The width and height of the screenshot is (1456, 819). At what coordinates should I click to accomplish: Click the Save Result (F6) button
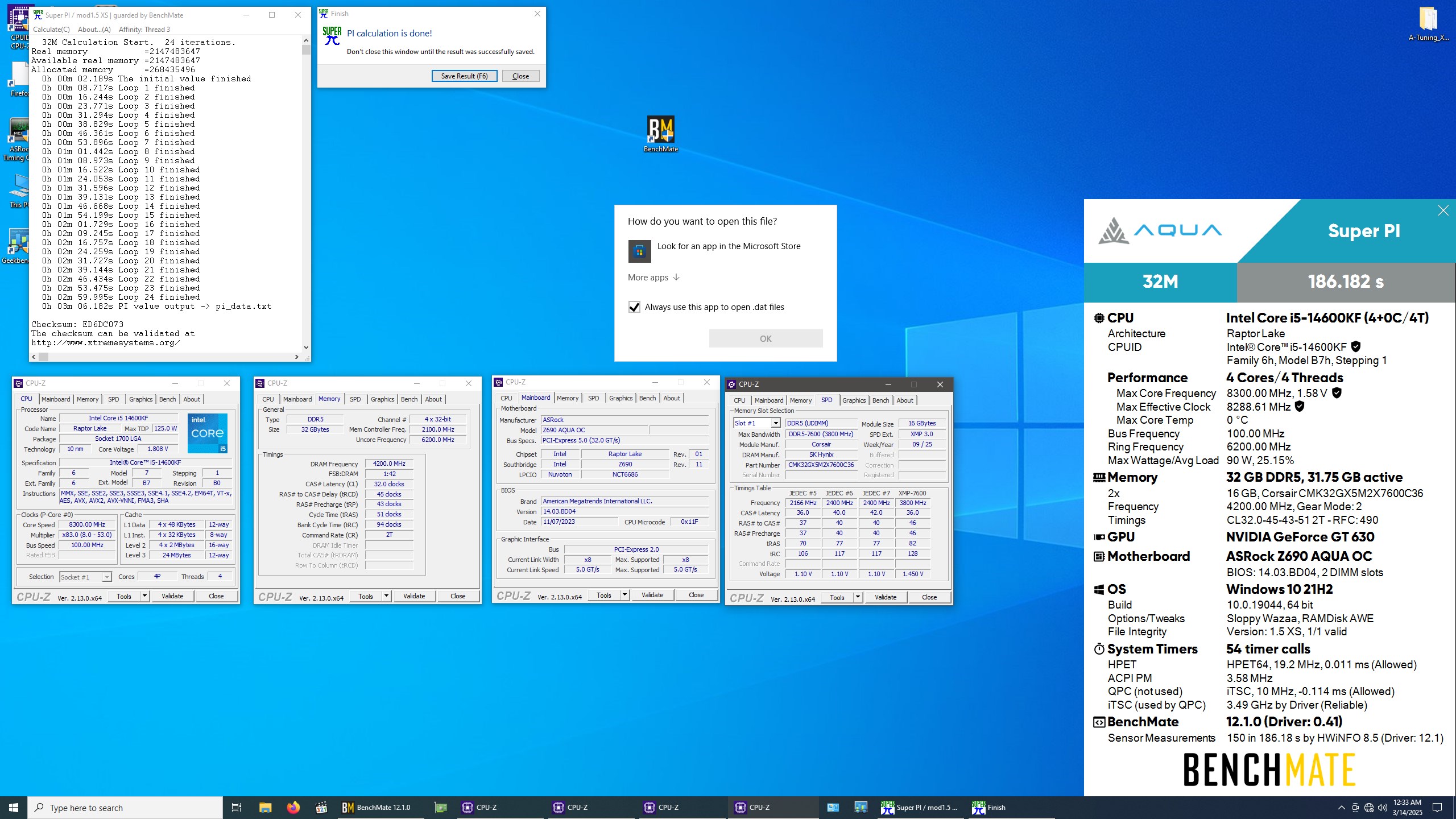click(464, 76)
